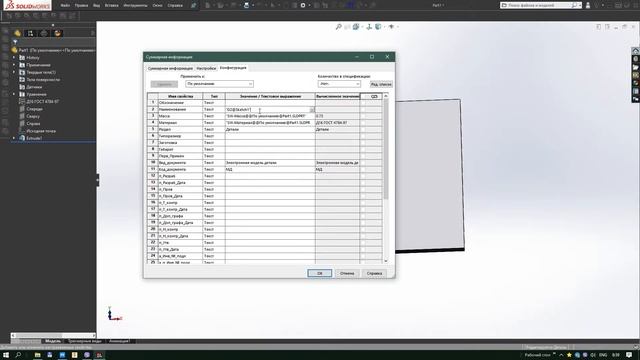Open the value dropdown arrow in Наименование row
The height and width of the screenshot is (360, 640).
coord(312,110)
